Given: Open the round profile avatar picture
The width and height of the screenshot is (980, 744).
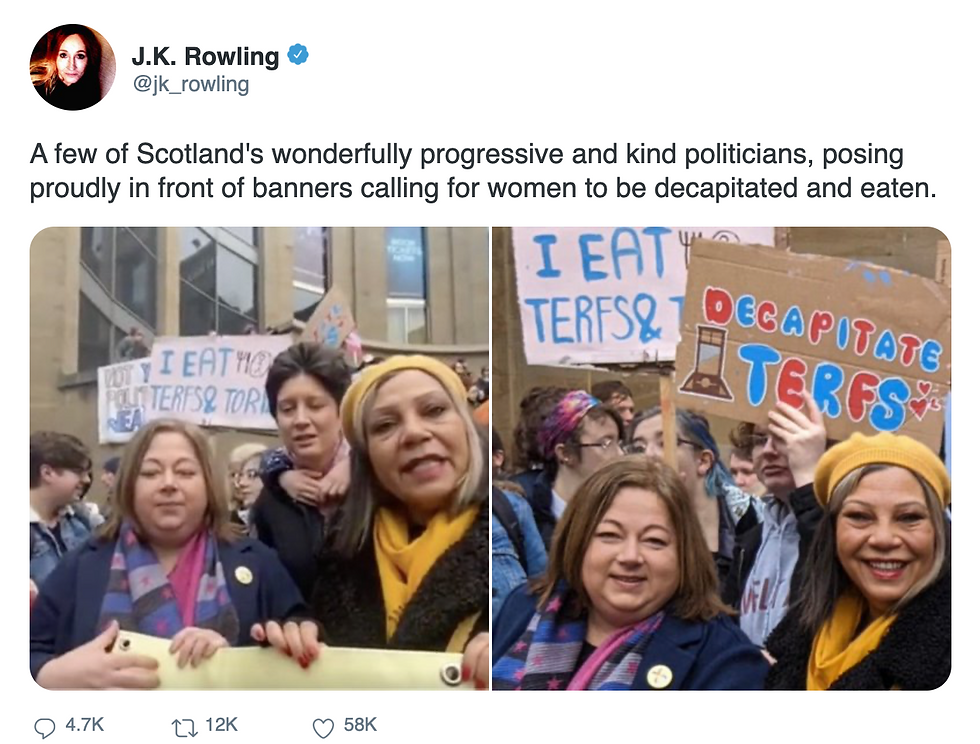Looking at the screenshot, I should tap(72, 67).
